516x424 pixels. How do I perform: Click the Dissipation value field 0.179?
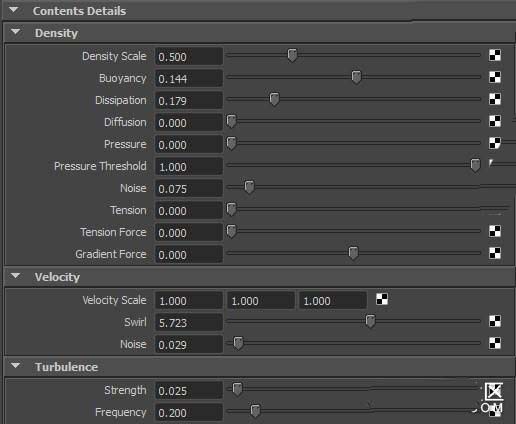pos(189,100)
